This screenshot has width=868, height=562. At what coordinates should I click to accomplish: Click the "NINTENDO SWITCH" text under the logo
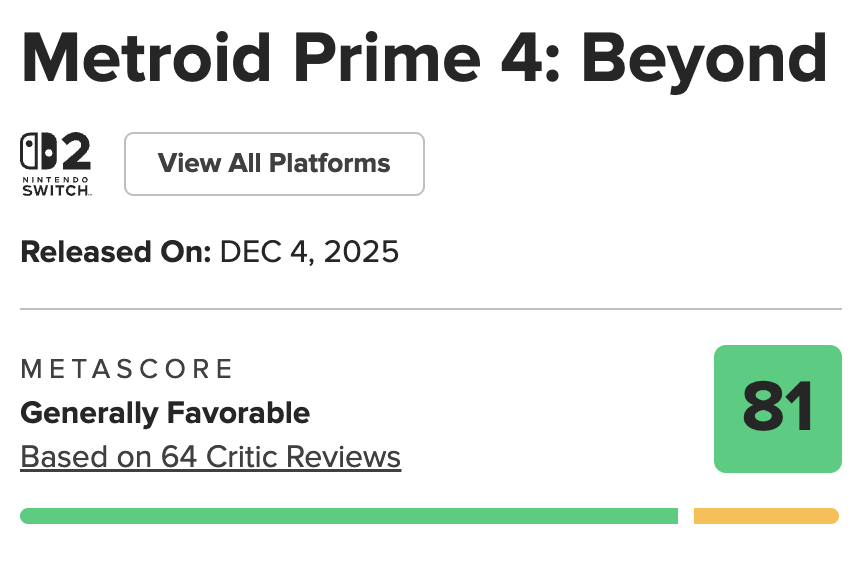click(56, 186)
